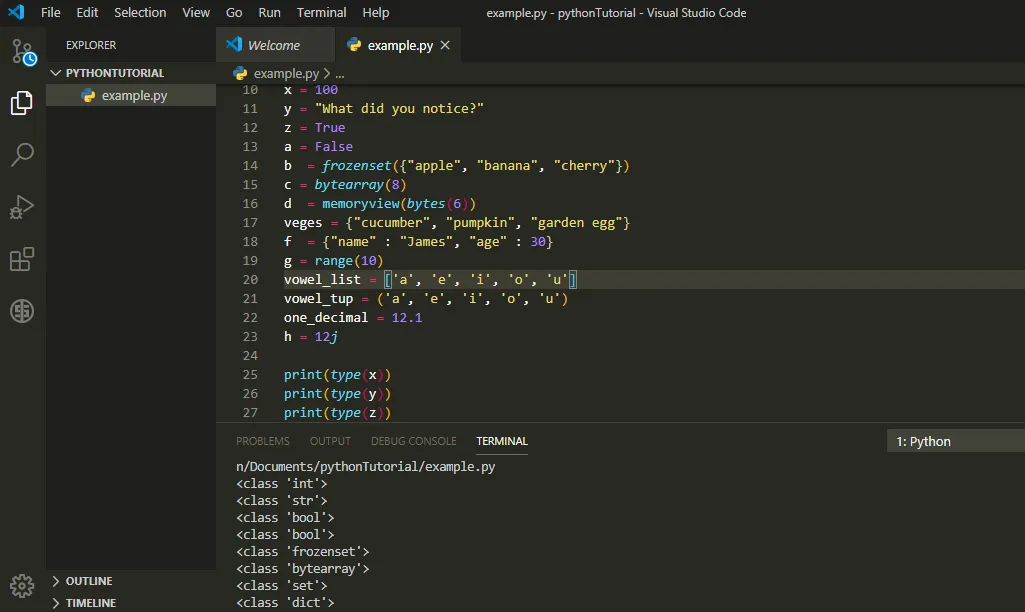Click the veges variable on line 17

(x=303, y=223)
